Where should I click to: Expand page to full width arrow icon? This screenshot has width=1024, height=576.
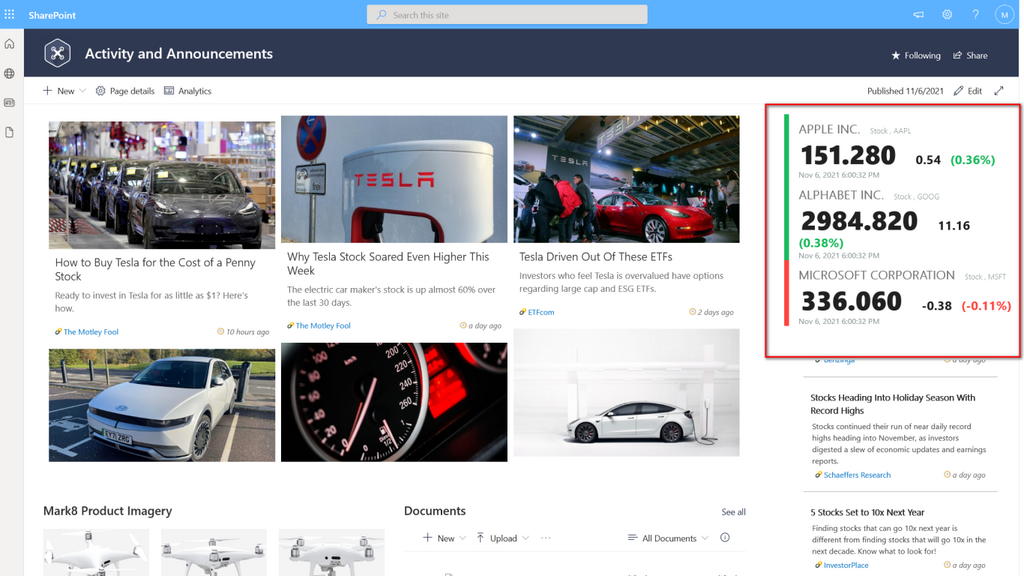point(999,91)
